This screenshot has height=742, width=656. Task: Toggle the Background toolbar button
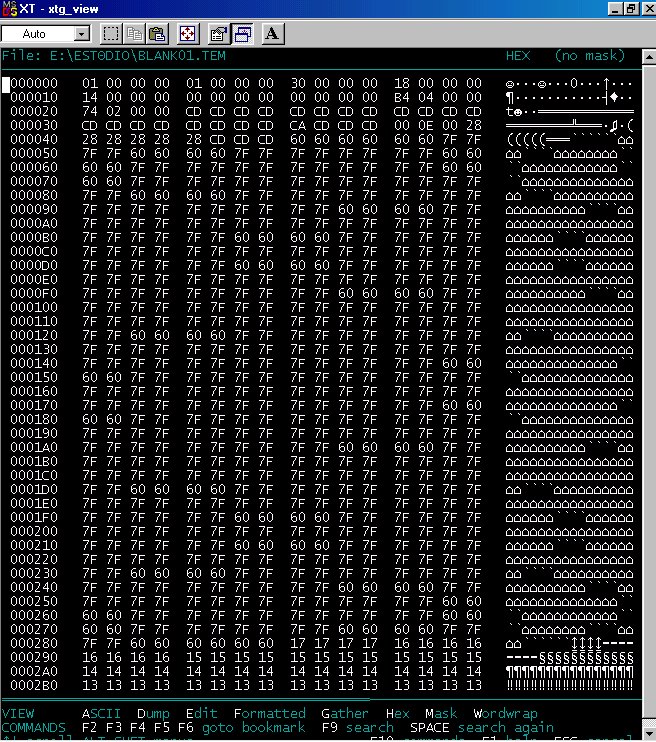242,34
